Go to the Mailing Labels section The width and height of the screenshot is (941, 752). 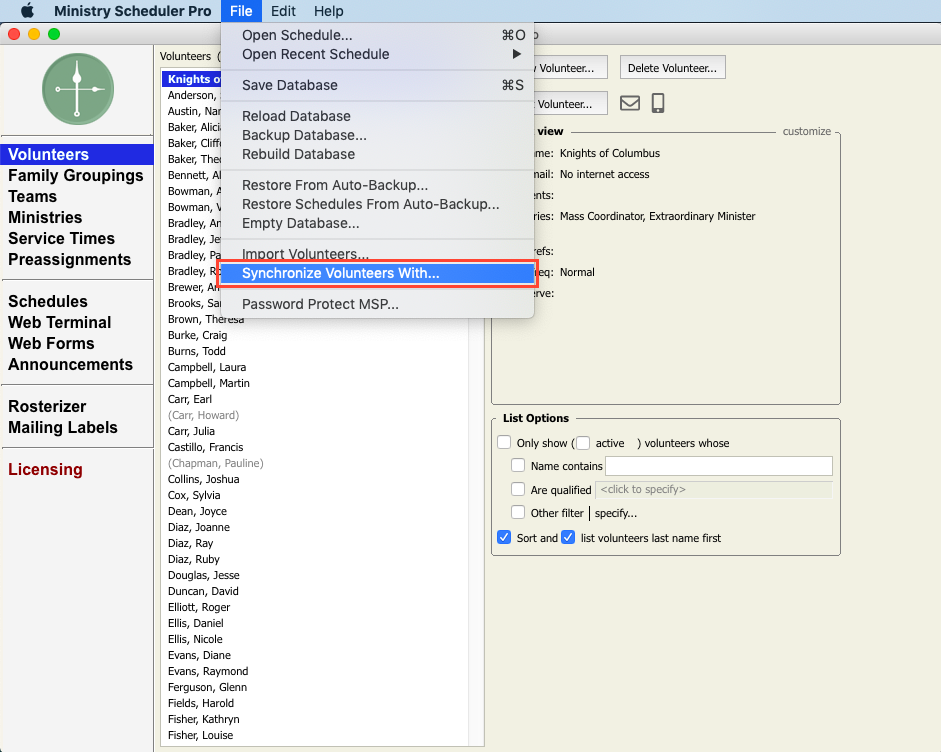point(63,427)
